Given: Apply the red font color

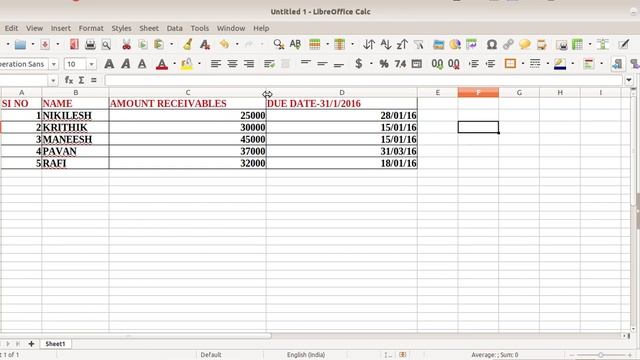Looking at the screenshot, I should click(x=162, y=64).
